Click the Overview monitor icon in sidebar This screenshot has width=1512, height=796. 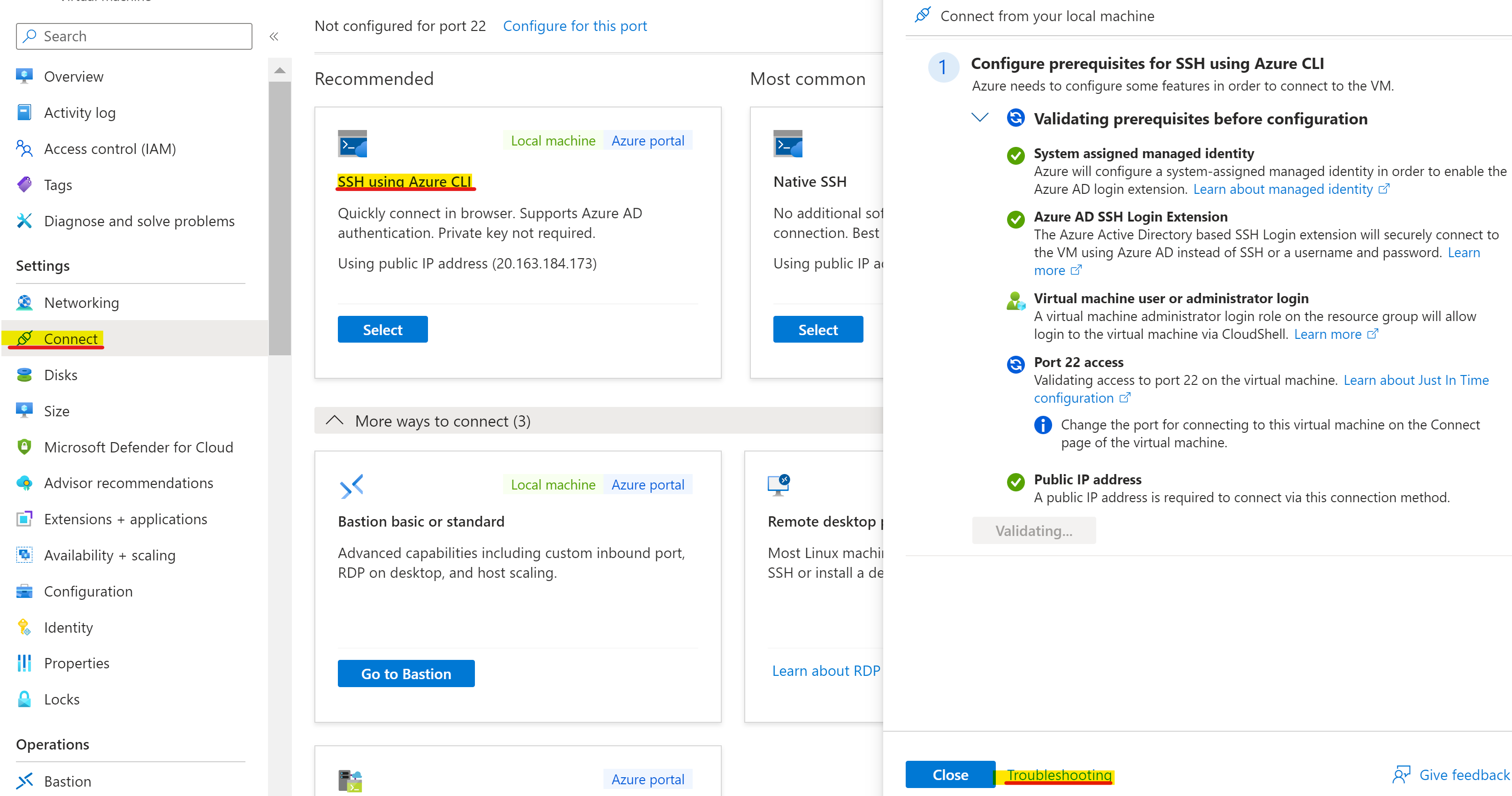click(x=24, y=77)
